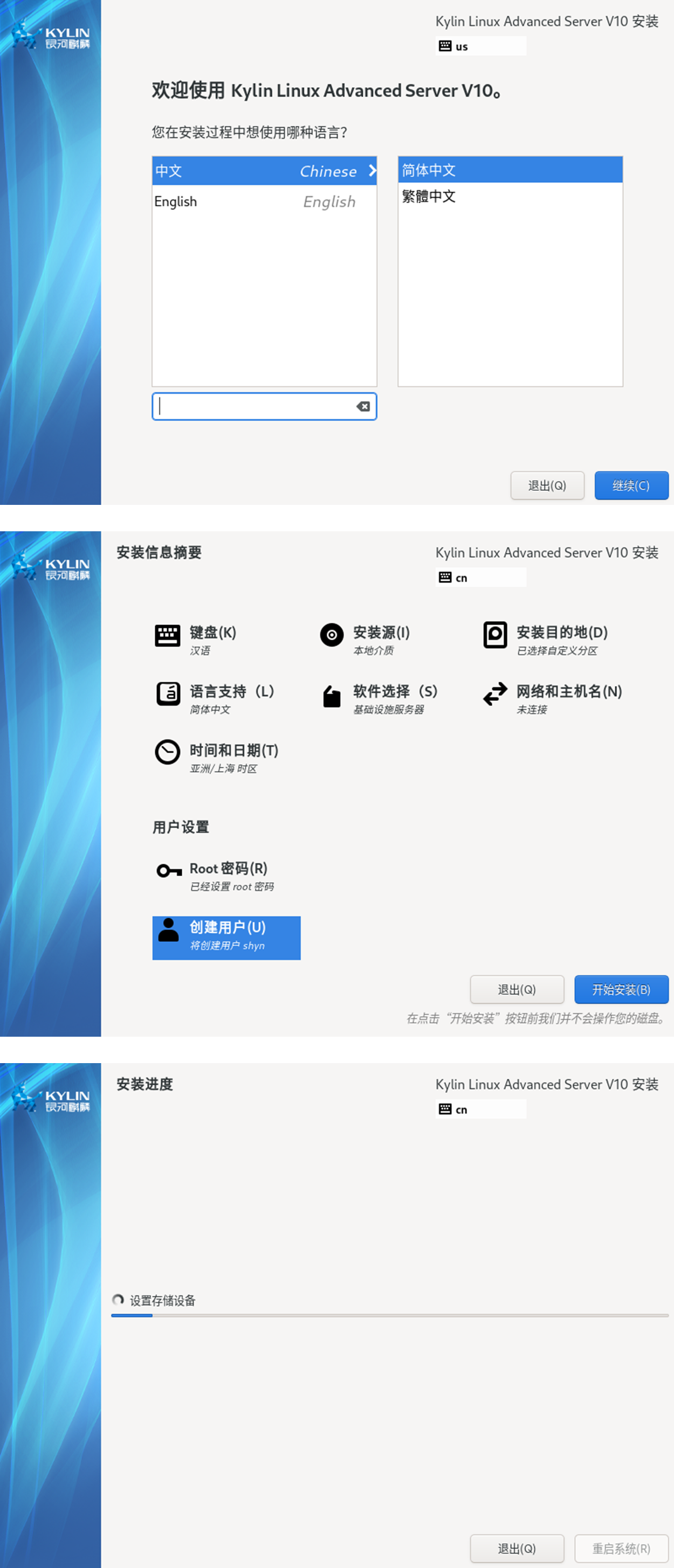Select English in the language list

264,202
